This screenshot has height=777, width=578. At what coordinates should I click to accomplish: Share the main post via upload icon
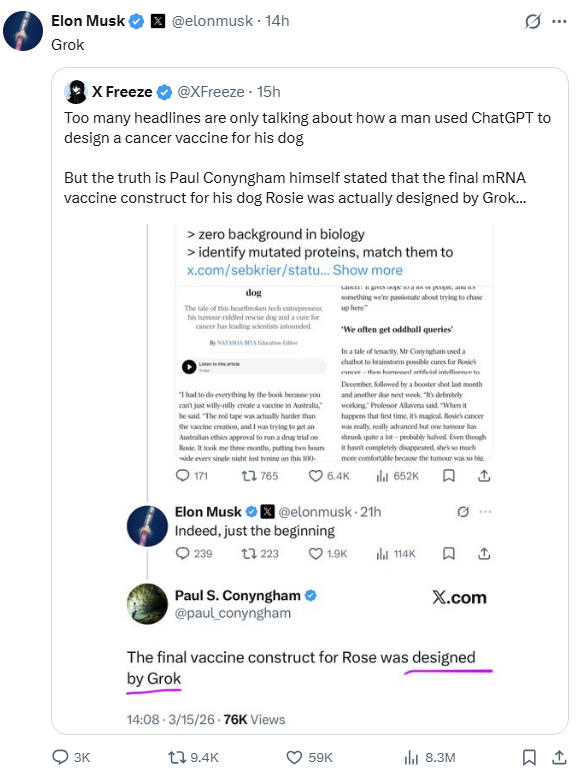tap(559, 757)
